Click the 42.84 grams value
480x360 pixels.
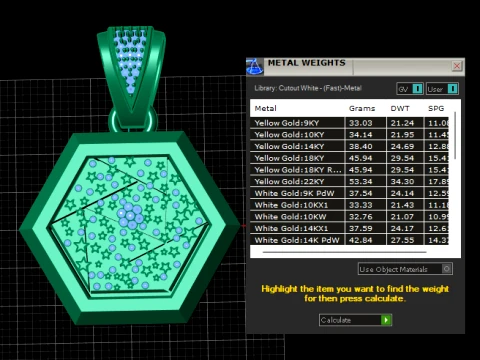click(x=360, y=240)
